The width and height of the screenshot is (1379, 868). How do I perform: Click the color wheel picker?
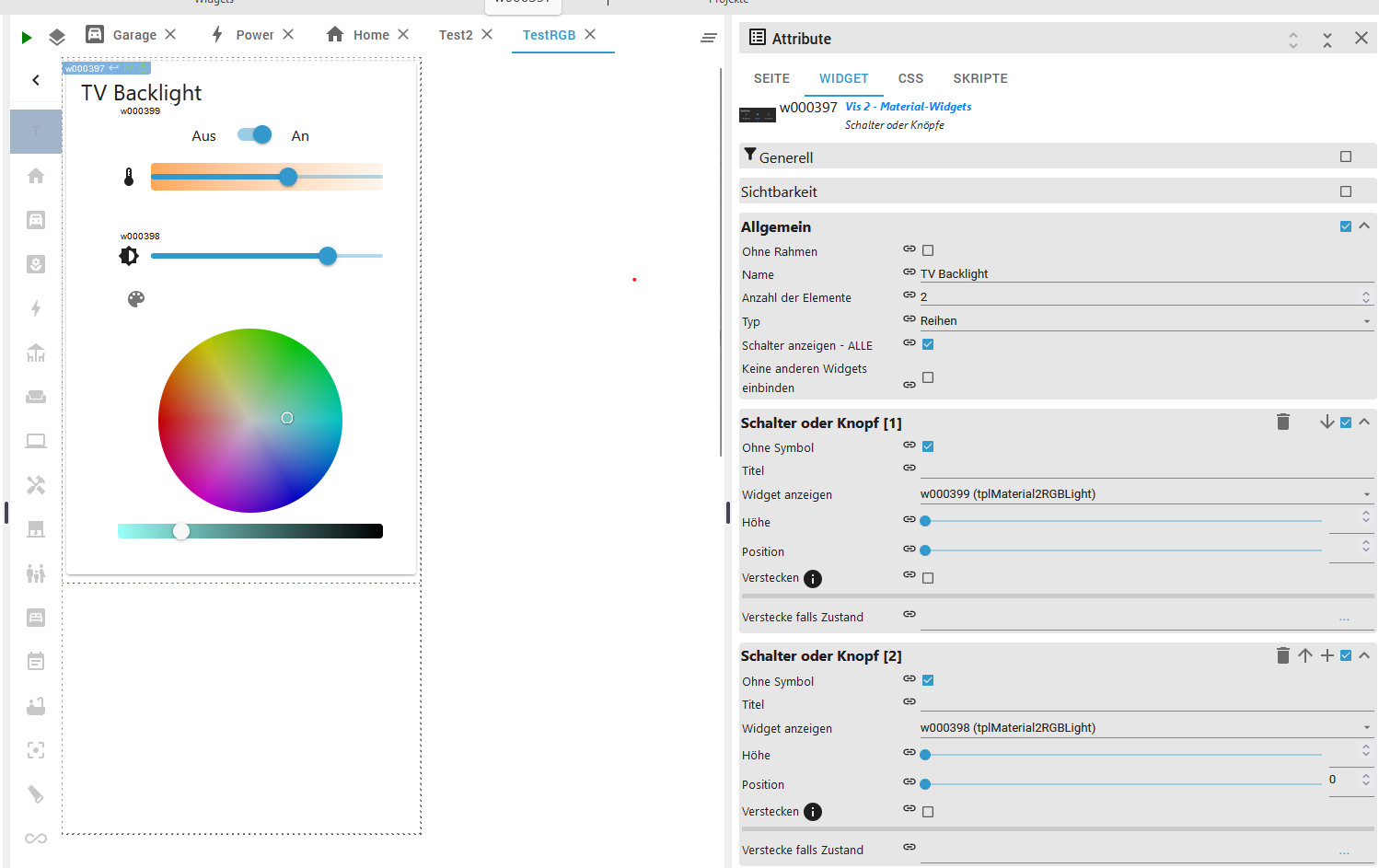pyautogui.click(x=250, y=421)
